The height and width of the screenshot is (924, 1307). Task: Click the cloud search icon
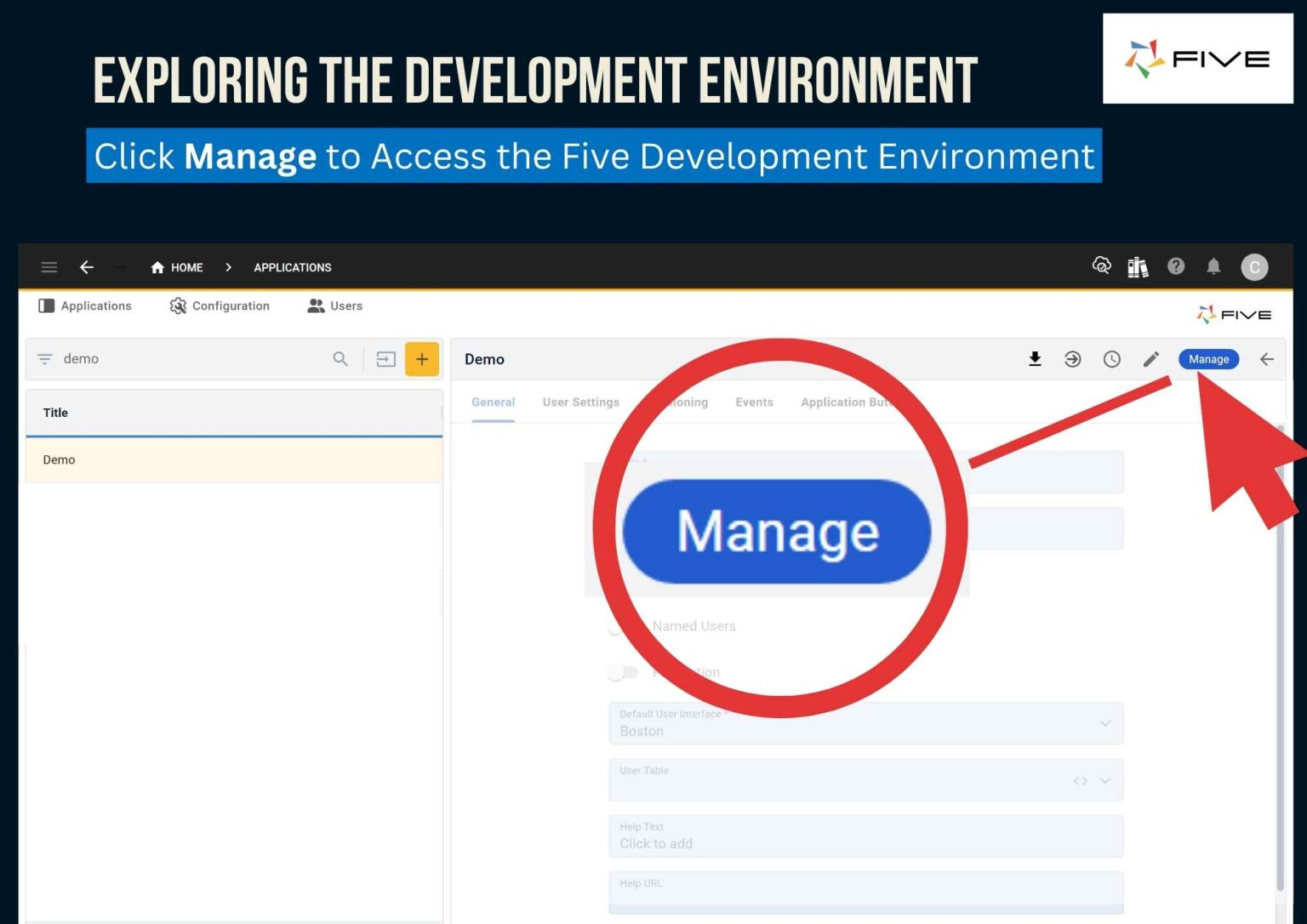(x=1101, y=266)
